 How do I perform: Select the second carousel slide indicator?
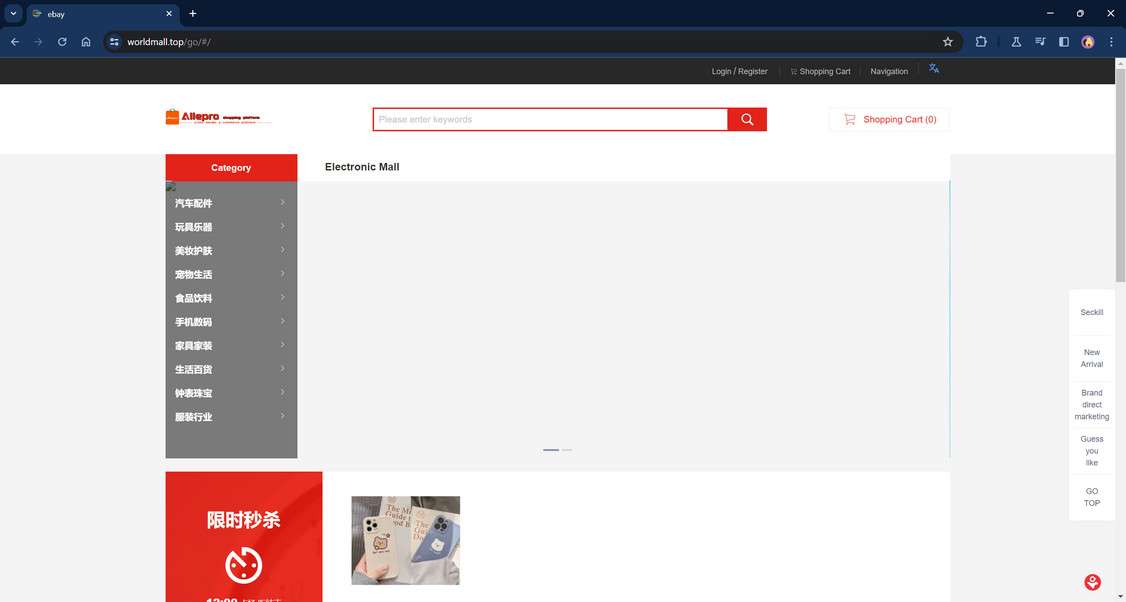(567, 450)
